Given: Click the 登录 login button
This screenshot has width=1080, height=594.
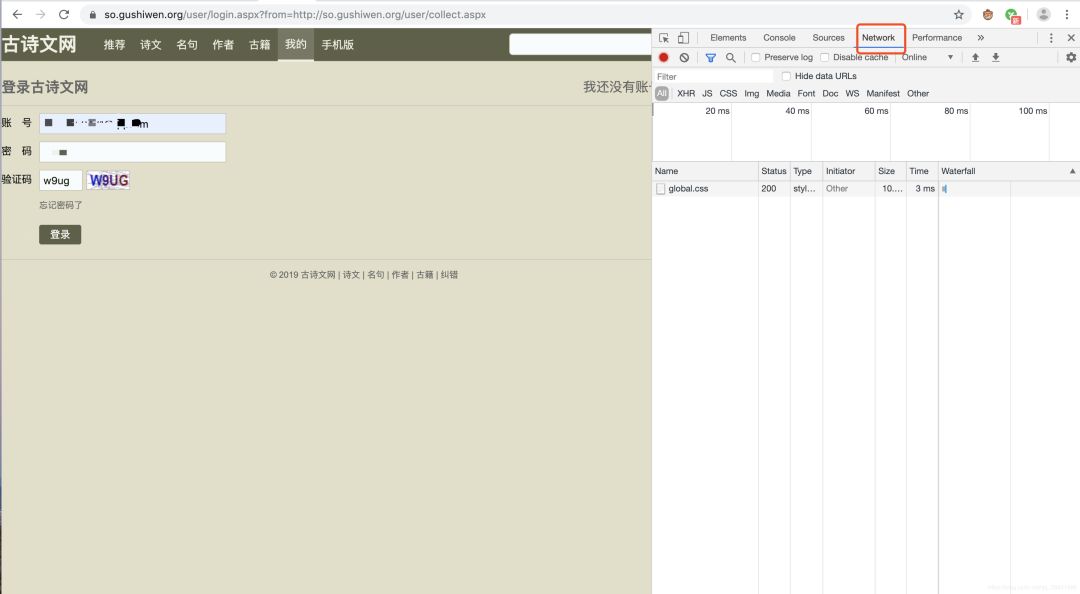Looking at the screenshot, I should pyautogui.click(x=60, y=234).
